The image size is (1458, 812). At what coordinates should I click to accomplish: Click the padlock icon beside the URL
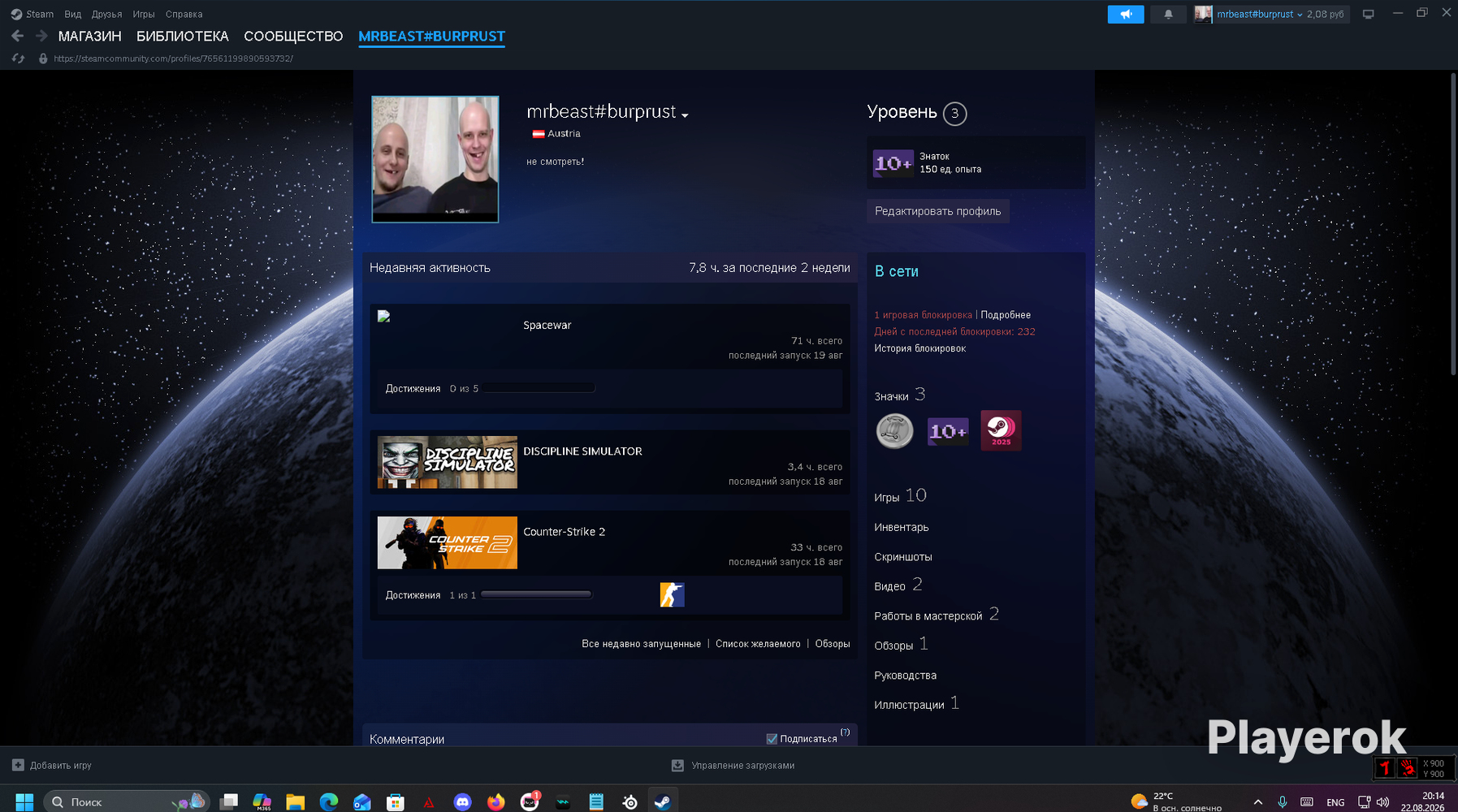click(x=43, y=58)
